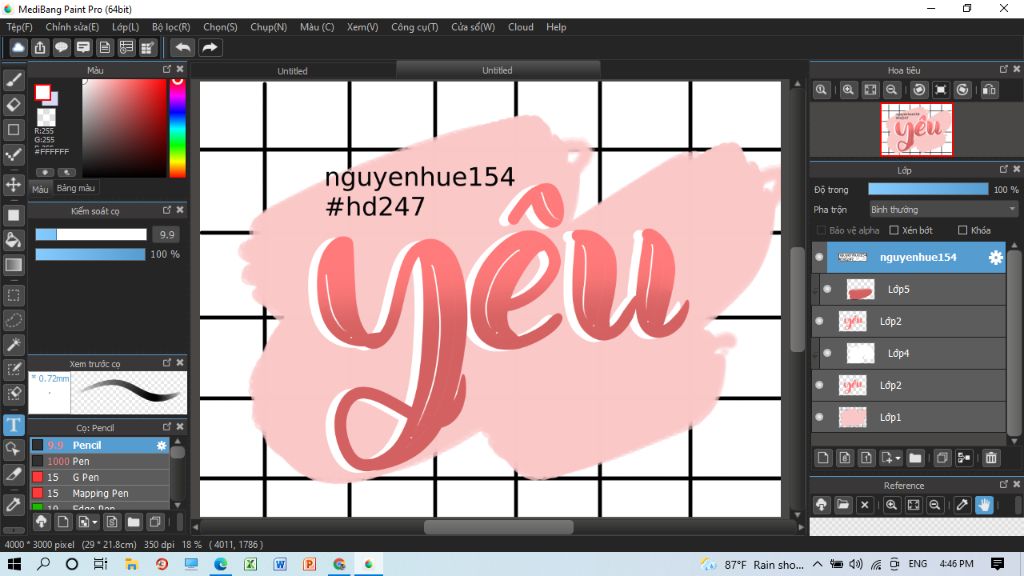Open the Tệp(F) menu
This screenshot has height=576, width=1024.
[x=20, y=27]
